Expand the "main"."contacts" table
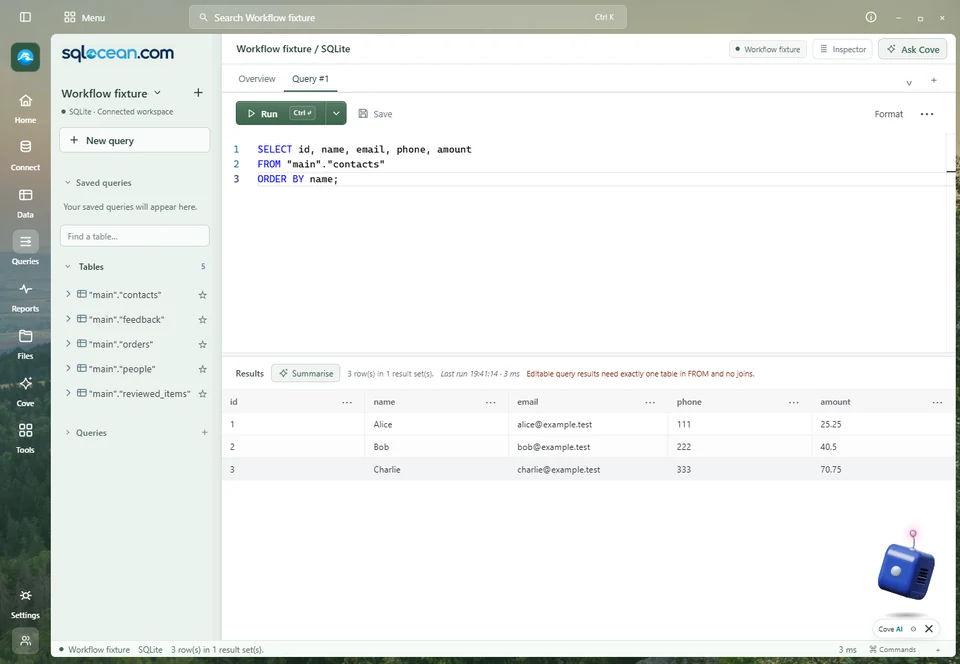The image size is (960, 664). (x=68, y=294)
